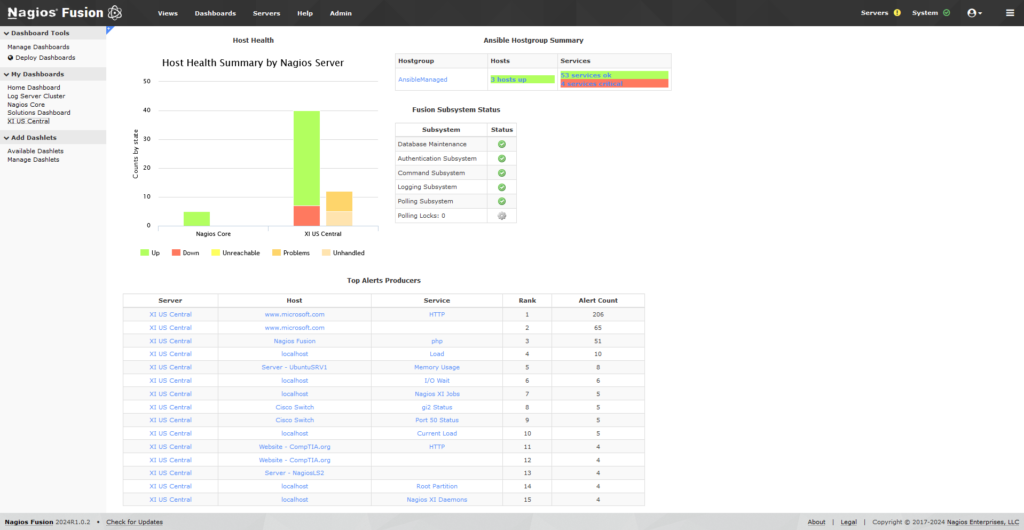Click the blue add-dashlet corner icon
This screenshot has width=1024, height=530.
109,30
